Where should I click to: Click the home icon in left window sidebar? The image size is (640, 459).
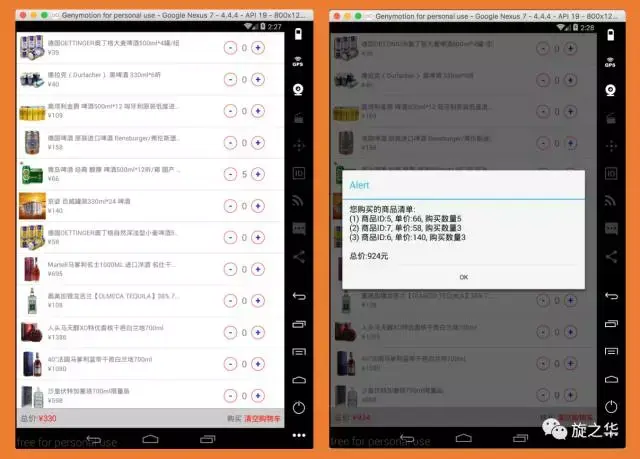pyautogui.click(x=299, y=380)
